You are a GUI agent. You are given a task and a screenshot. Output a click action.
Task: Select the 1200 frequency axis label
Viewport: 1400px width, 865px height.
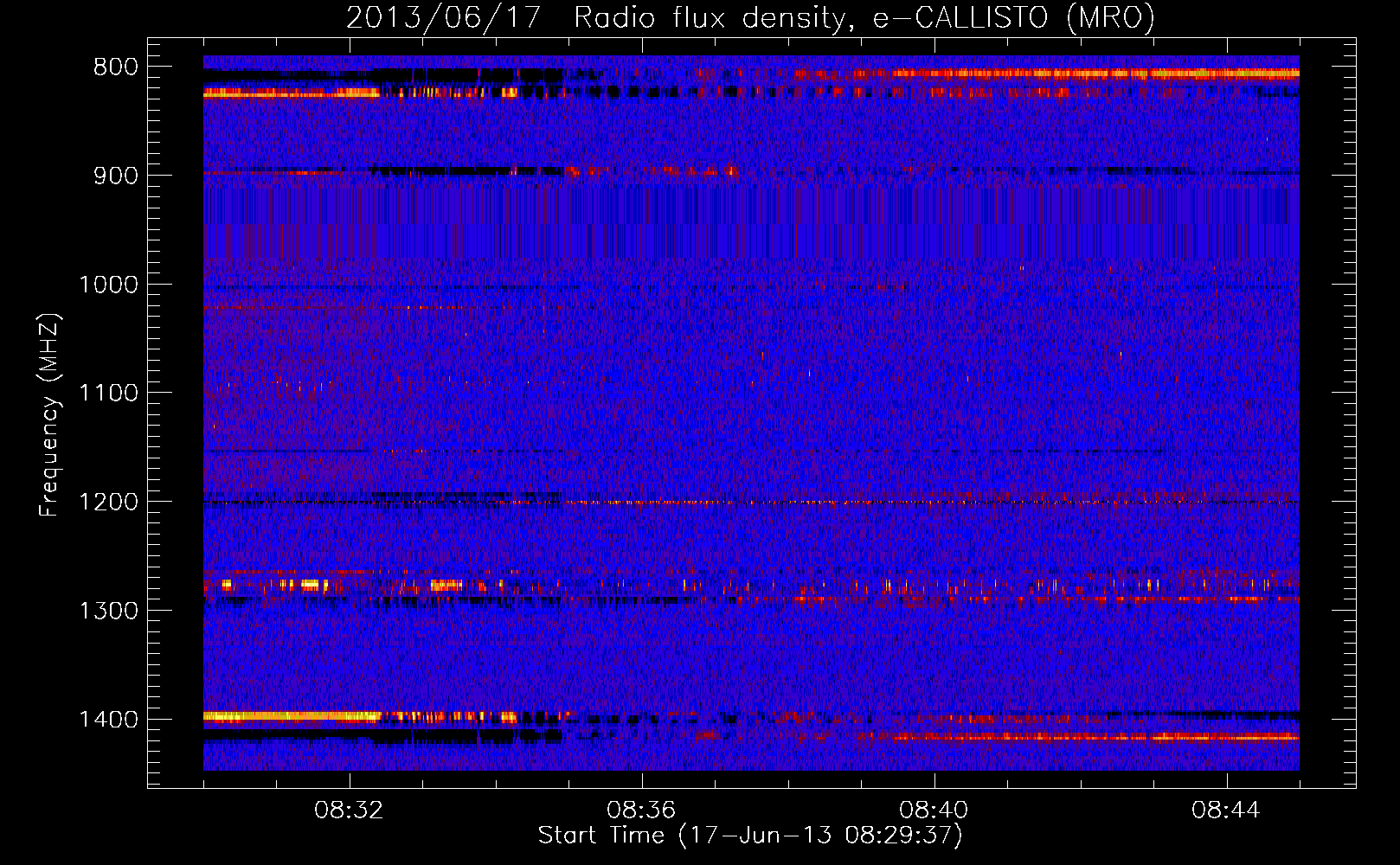108,503
